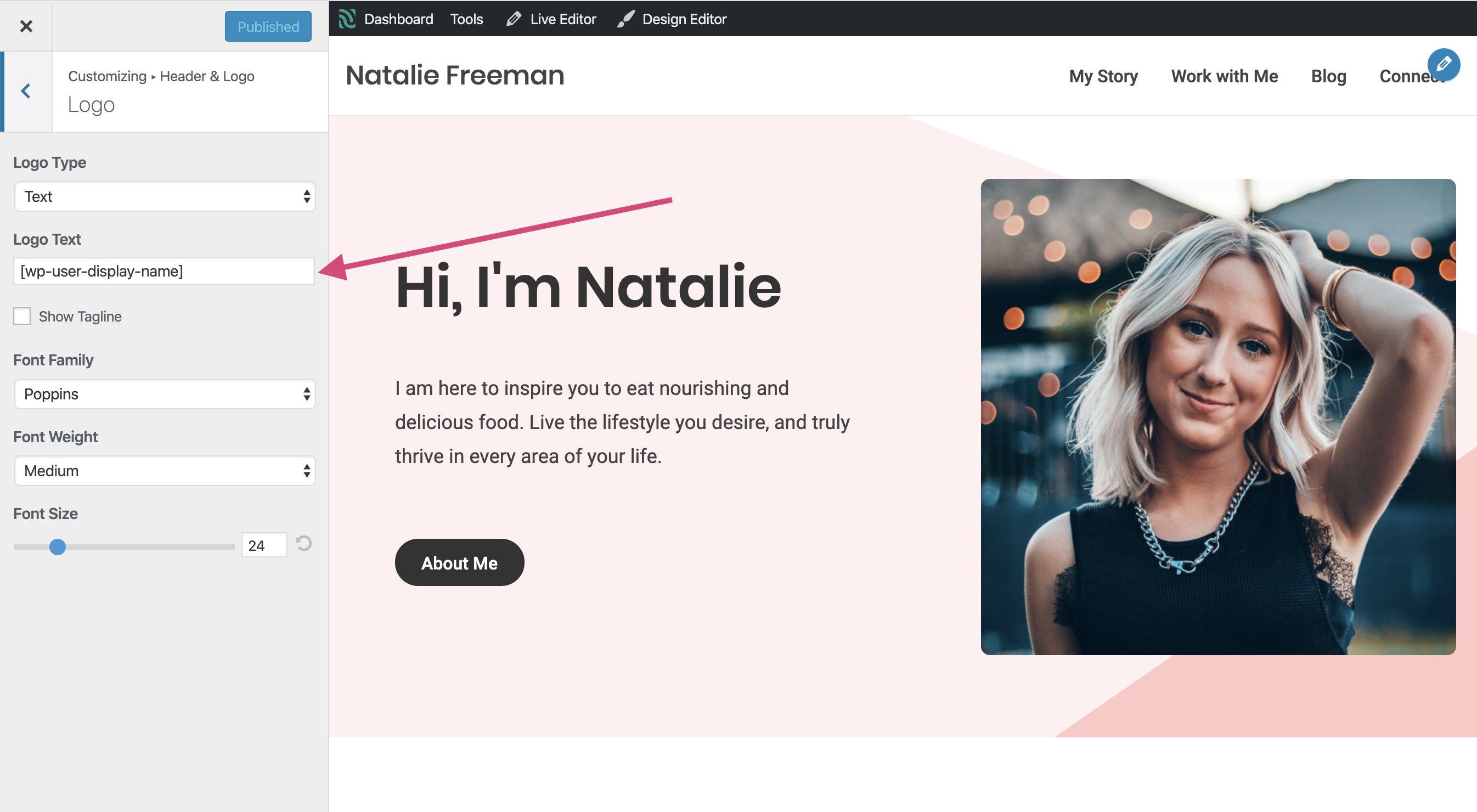The image size is (1477, 812).
Task: Click the Logo Text input field
Action: (164, 270)
